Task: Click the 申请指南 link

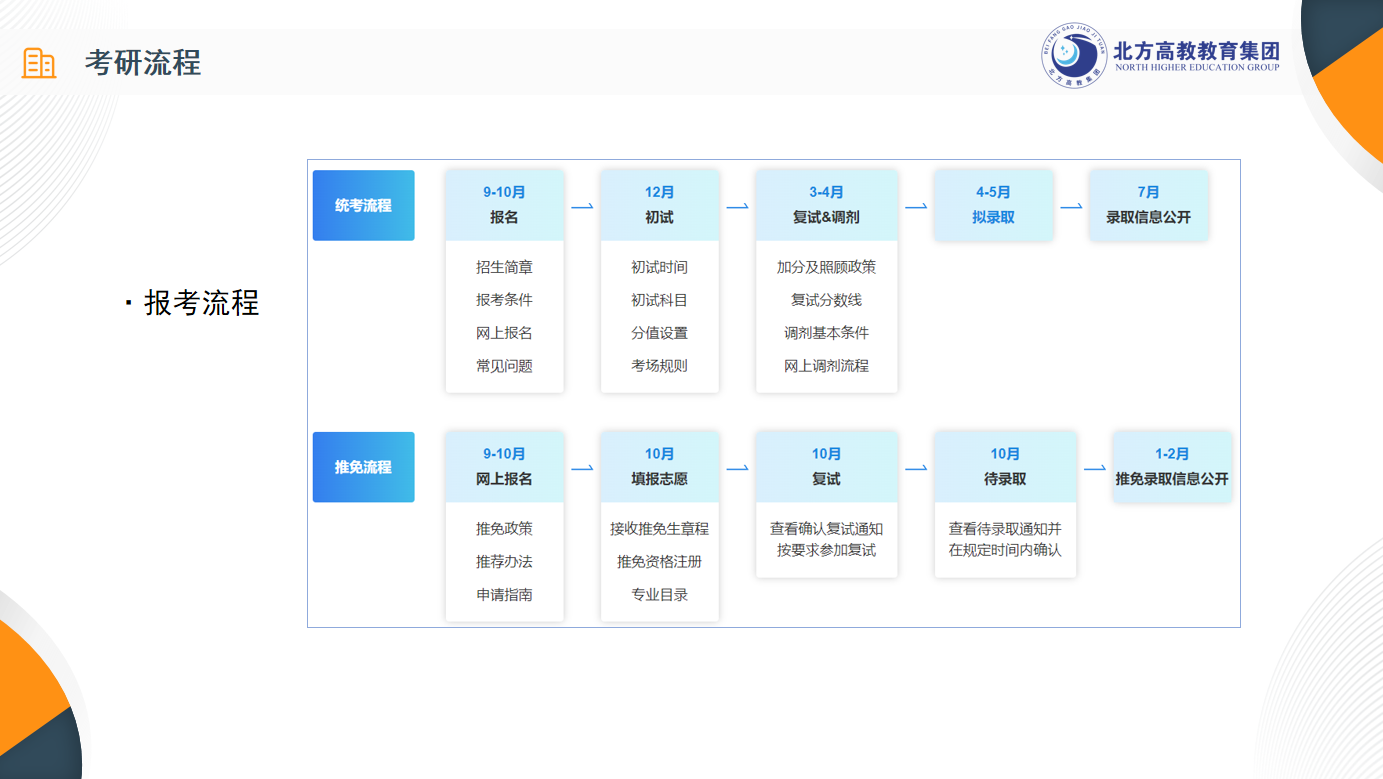Action: (504, 595)
